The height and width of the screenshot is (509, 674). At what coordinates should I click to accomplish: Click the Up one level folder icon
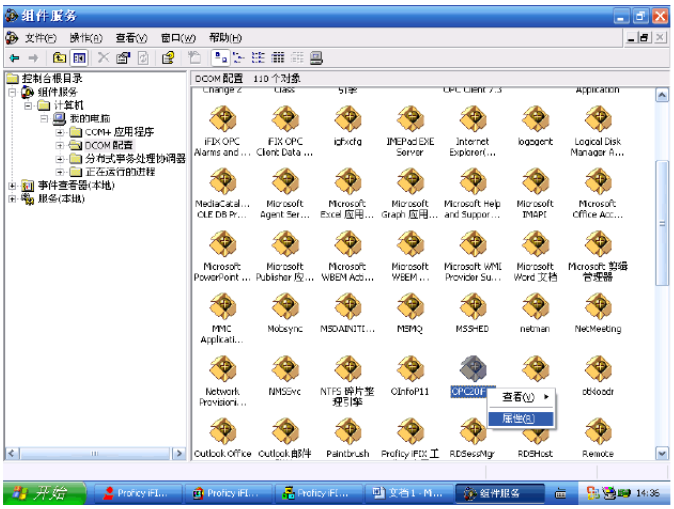[x=59, y=58]
